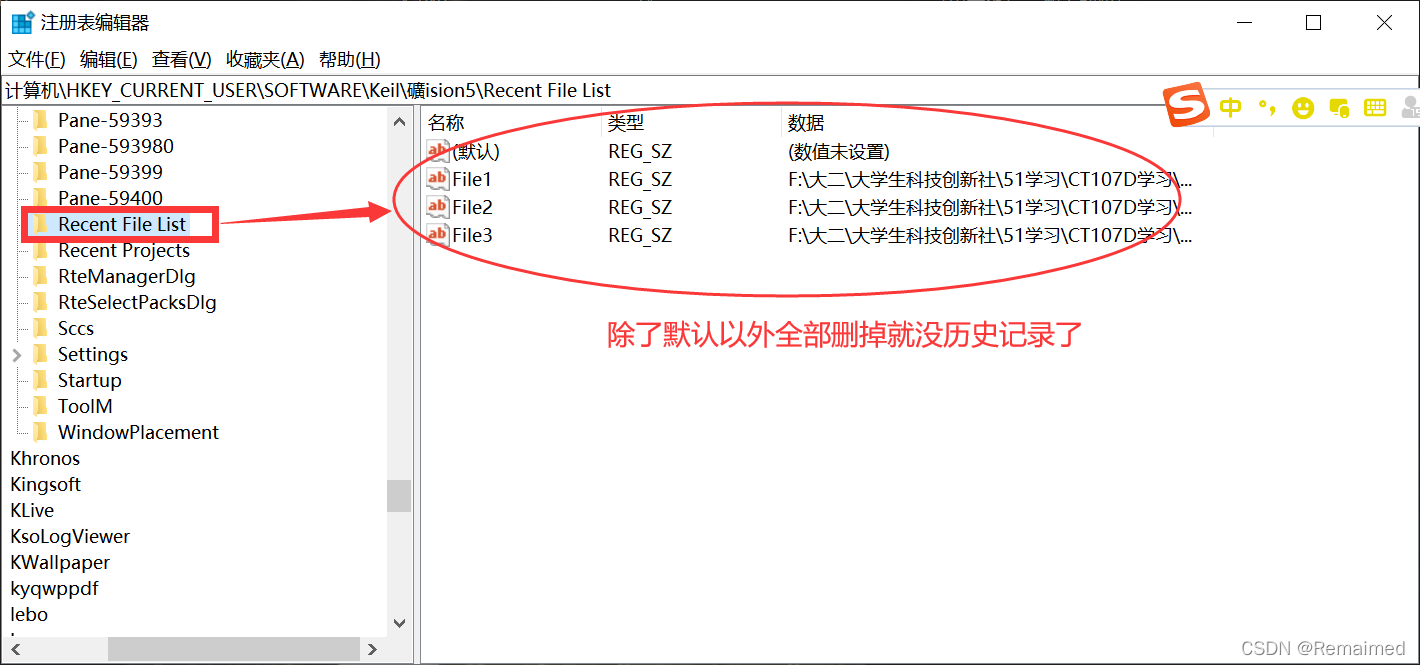
Task: Open the 文件(F) menu
Action: tap(37, 60)
